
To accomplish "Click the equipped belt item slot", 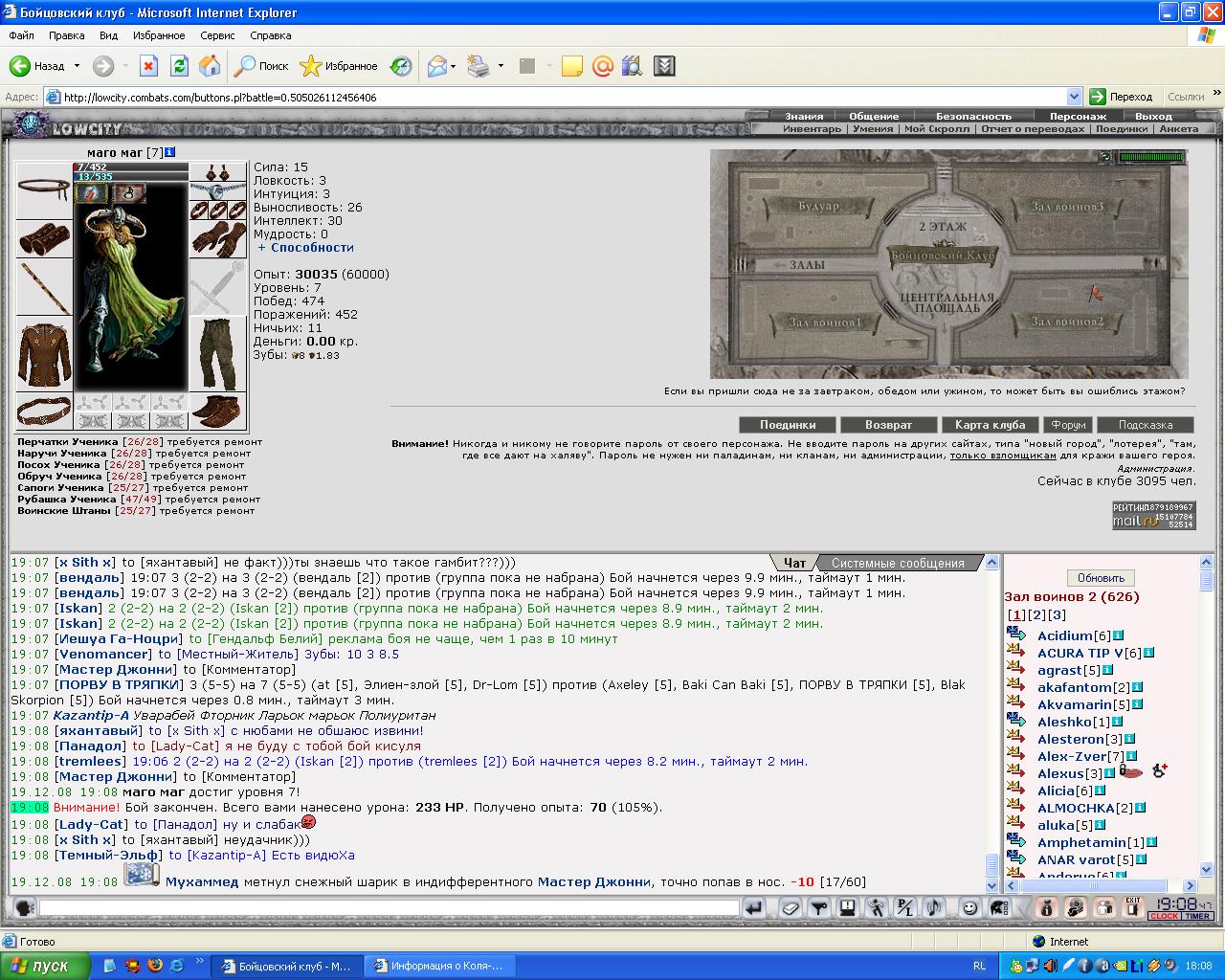I will coord(44,412).
